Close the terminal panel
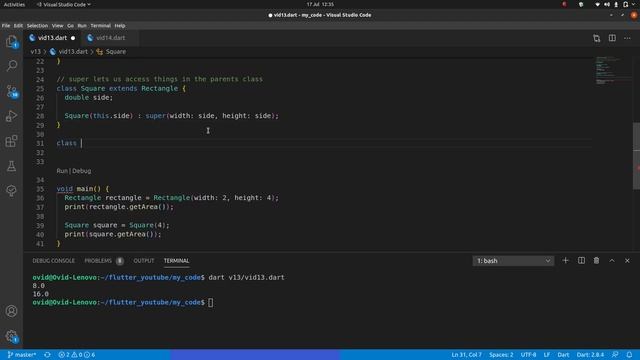640x360 pixels. coord(627,260)
